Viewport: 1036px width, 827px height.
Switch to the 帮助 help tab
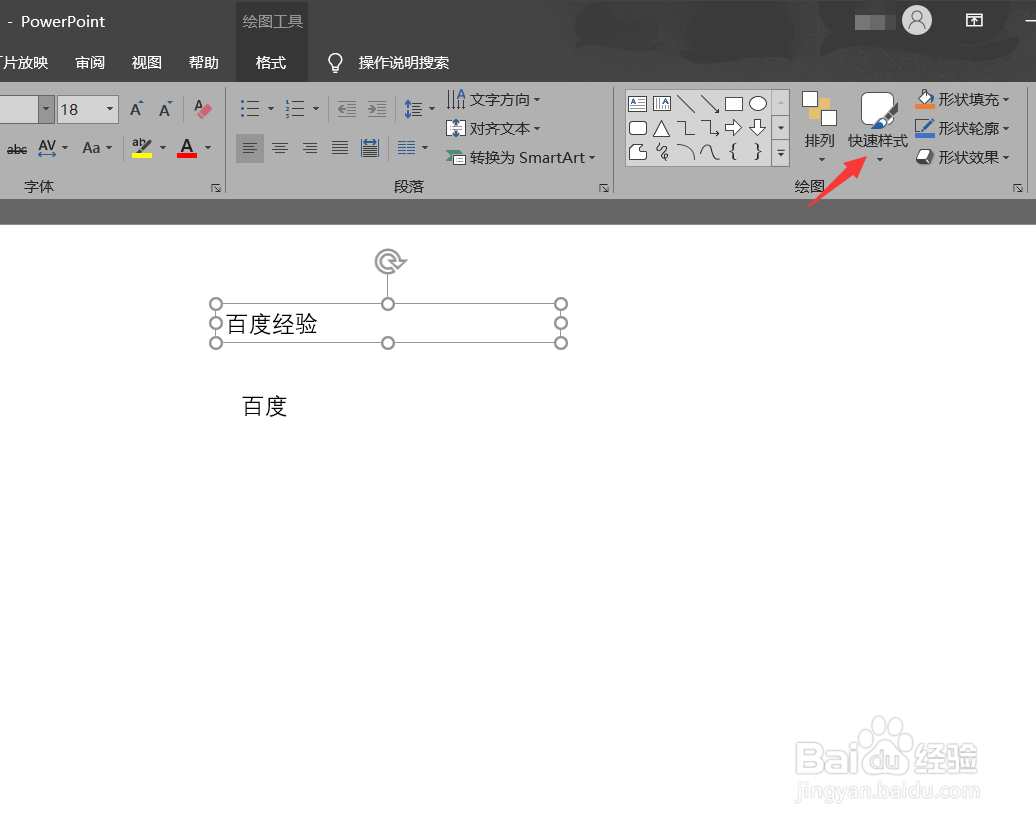click(x=204, y=63)
